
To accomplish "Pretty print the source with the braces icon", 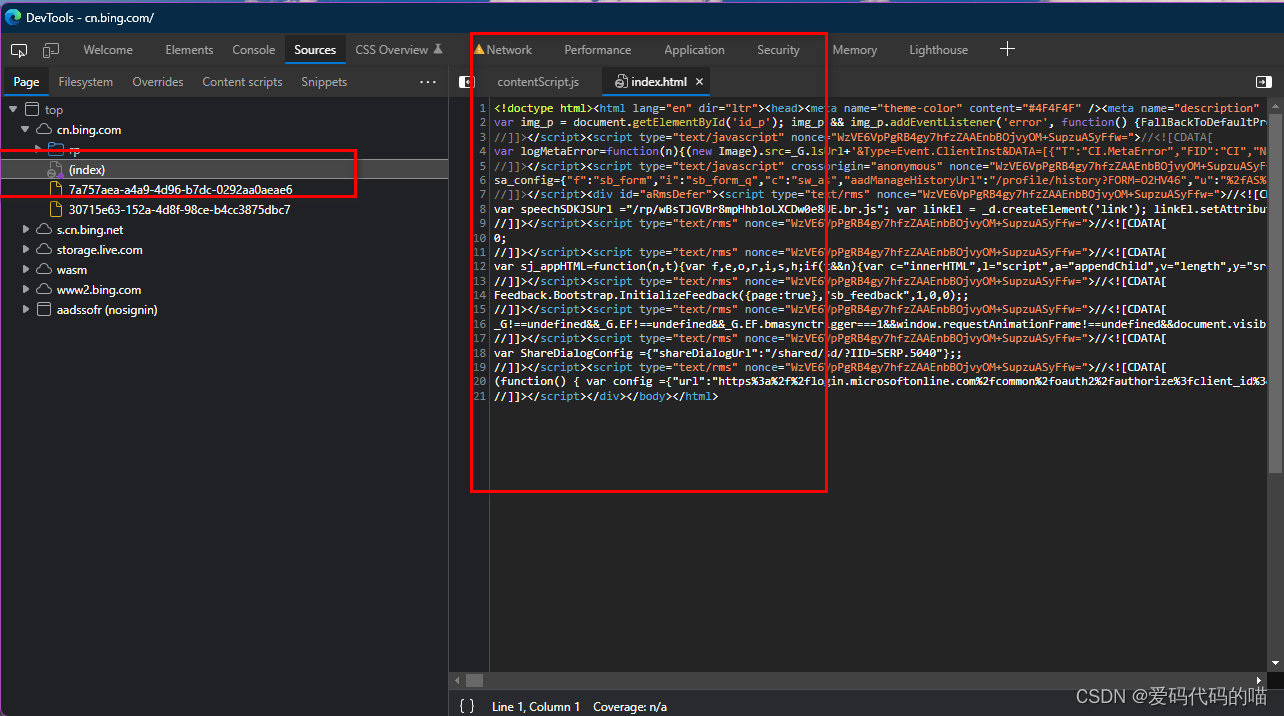I will [x=467, y=706].
